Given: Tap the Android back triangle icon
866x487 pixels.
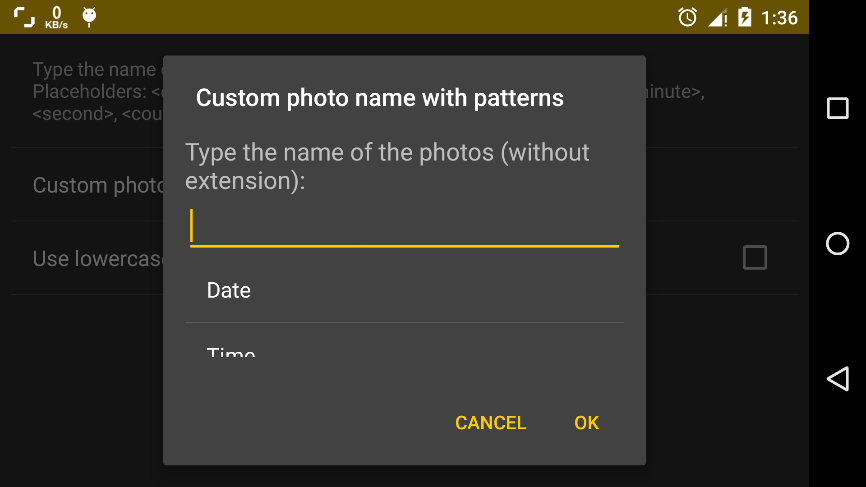Looking at the screenshot, I should [837, 379].
